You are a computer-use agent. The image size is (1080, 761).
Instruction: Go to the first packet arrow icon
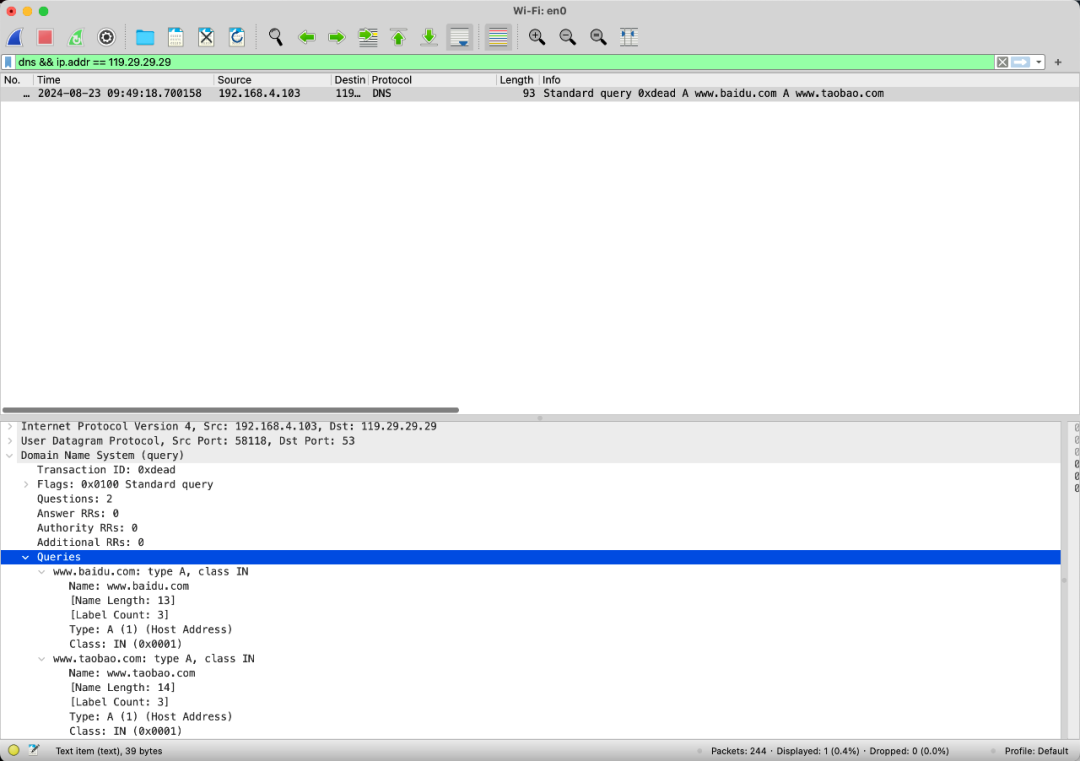(398, 38)
